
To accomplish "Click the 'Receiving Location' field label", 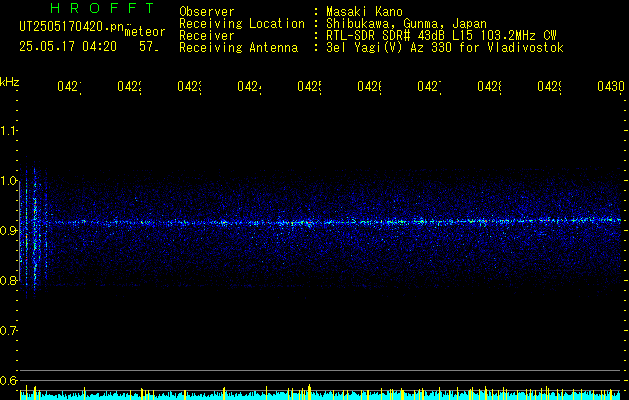I will click(x=242, y=24).
